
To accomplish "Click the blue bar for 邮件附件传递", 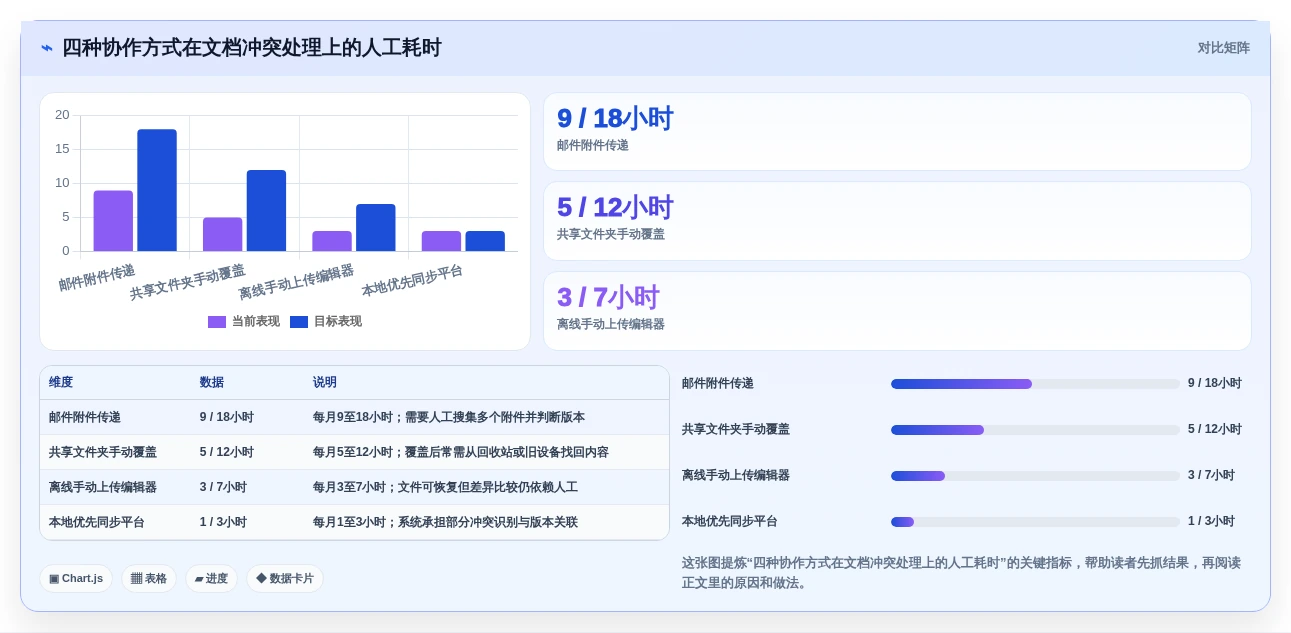I will pos(157,190).
